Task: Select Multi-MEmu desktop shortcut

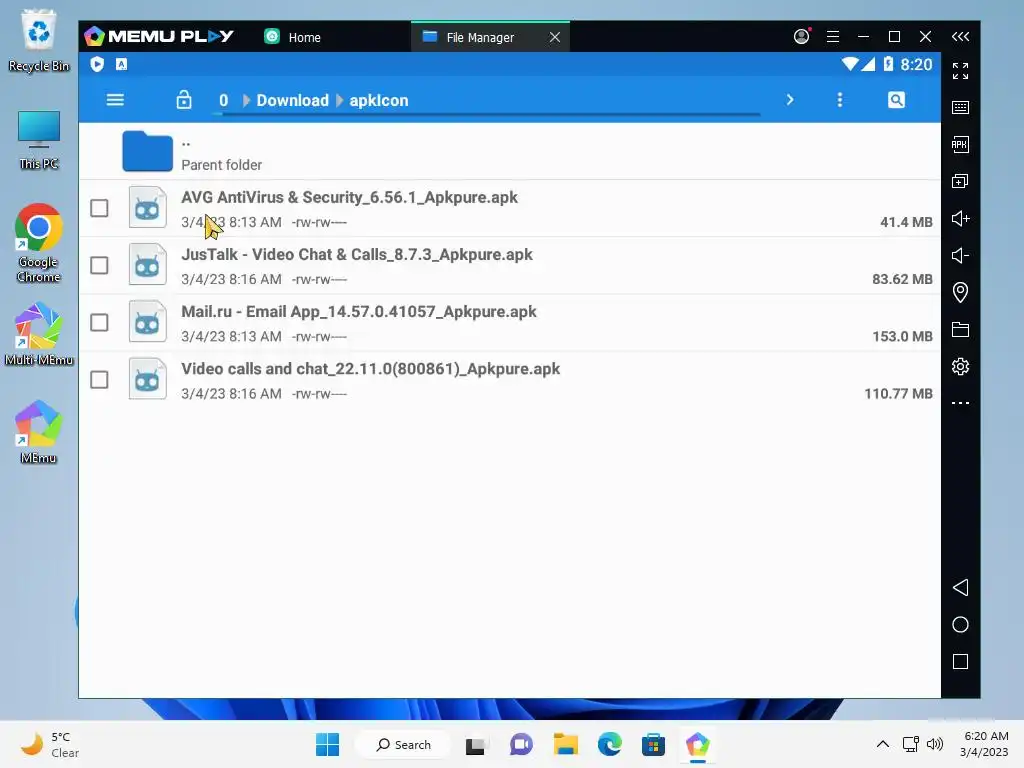Action: pos(39,334)
